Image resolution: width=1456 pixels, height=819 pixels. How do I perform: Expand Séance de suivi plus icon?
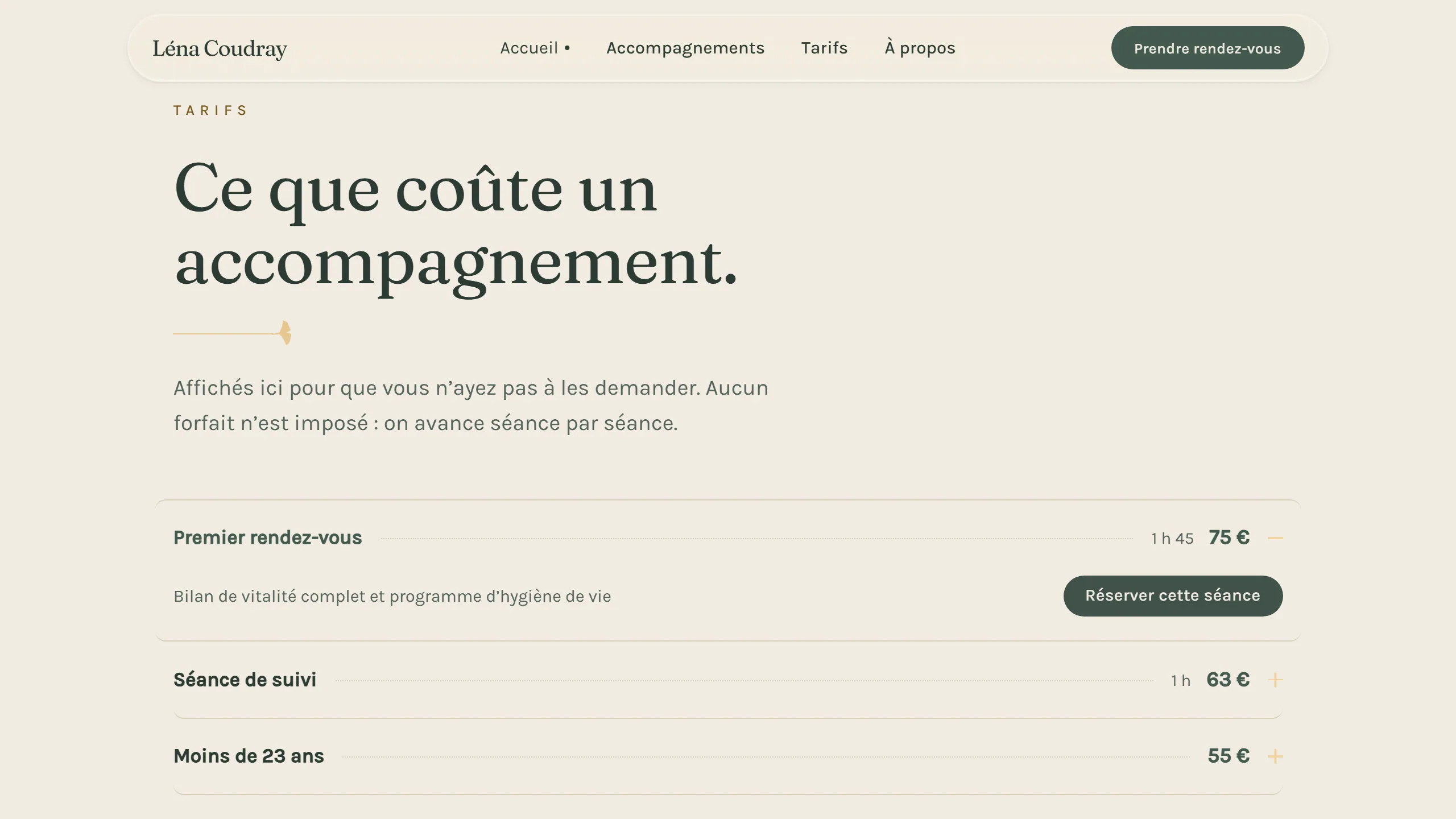pyautogui.click(x=1275, y=680)
